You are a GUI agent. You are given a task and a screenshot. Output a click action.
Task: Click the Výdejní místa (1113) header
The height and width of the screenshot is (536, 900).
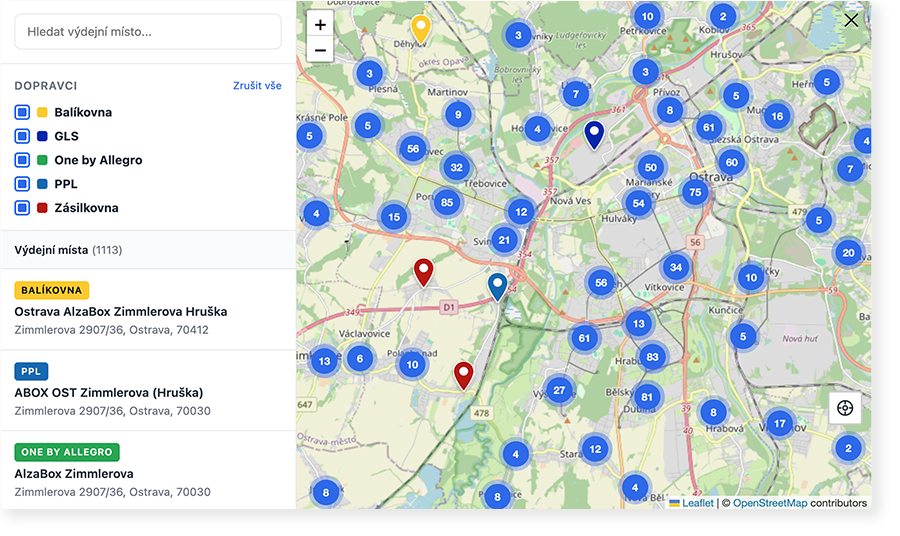(148, 250)
